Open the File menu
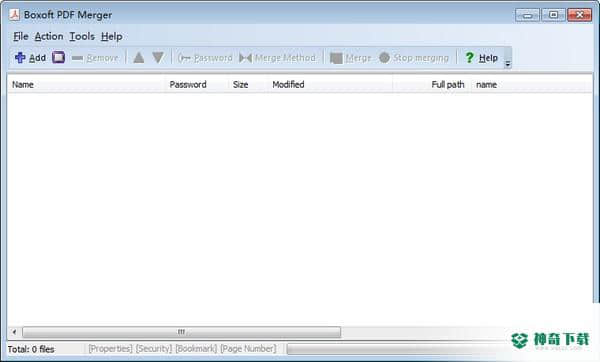 tap(21, 36)
